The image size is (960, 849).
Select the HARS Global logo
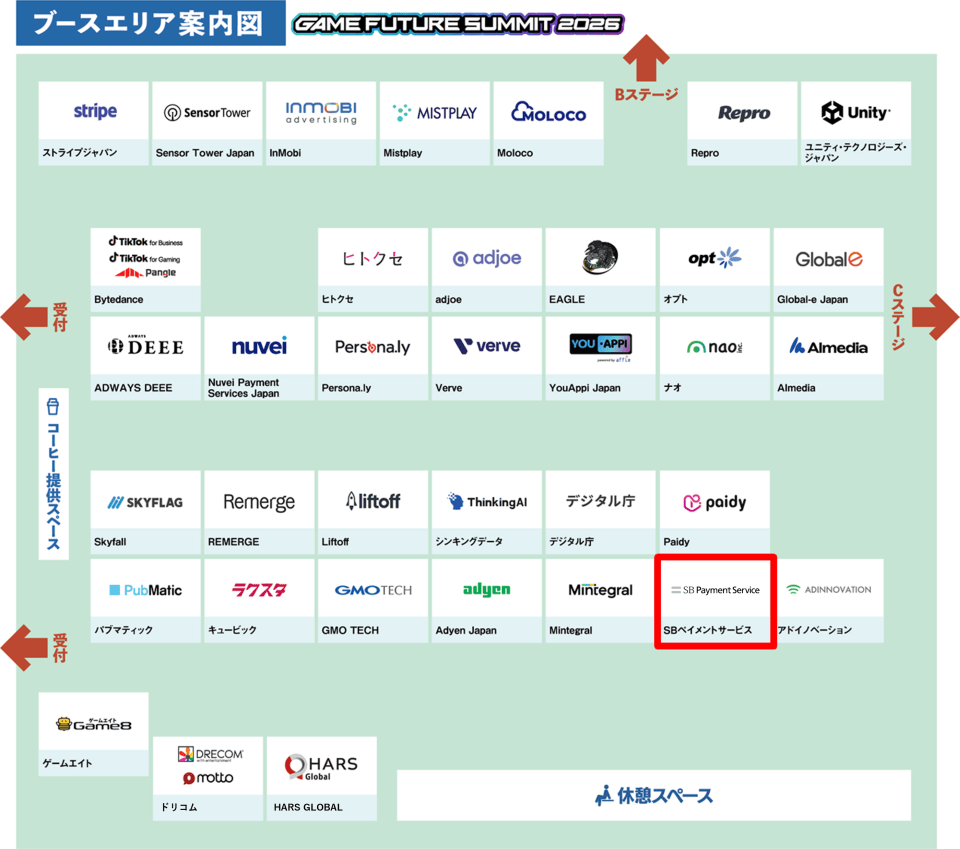tap(321, 767)
